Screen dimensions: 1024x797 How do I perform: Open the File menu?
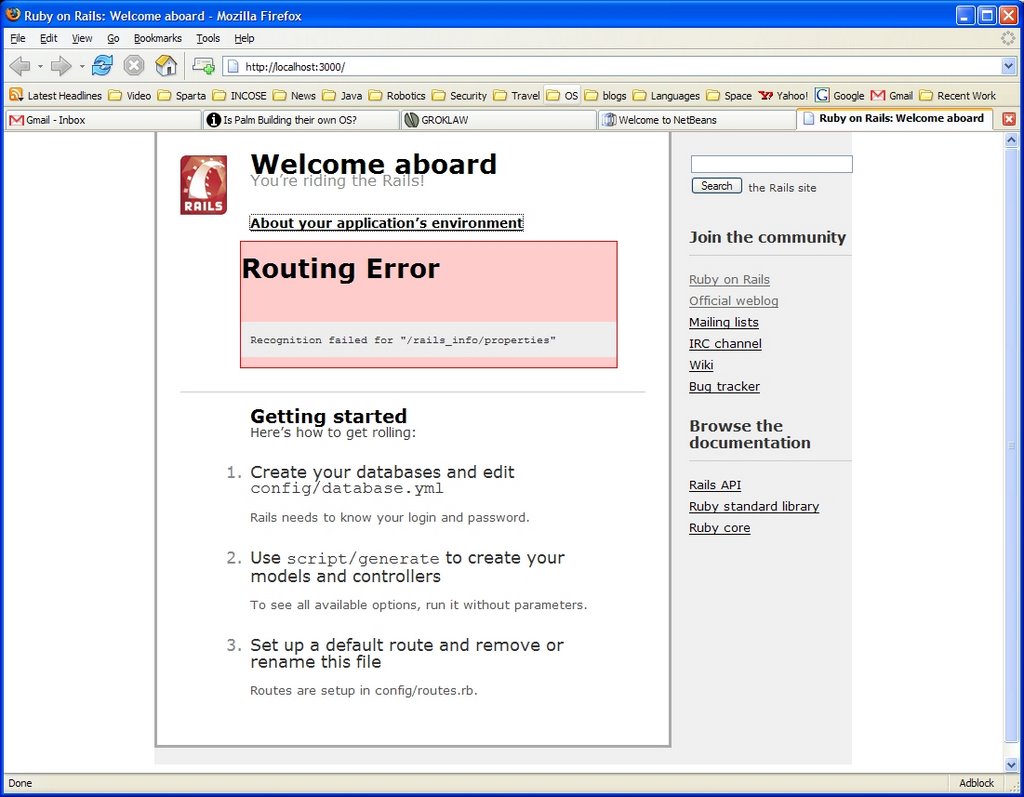coord(18,38)
